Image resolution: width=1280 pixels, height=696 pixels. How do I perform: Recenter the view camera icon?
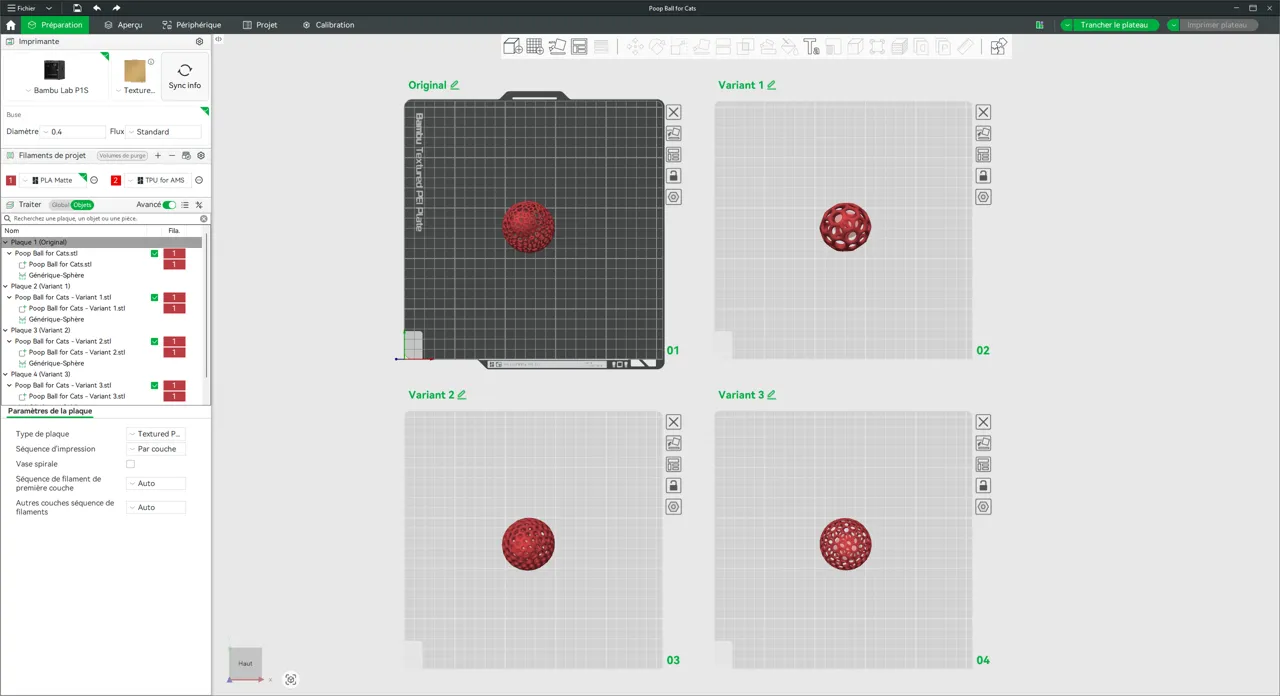[x=291, y=680]
